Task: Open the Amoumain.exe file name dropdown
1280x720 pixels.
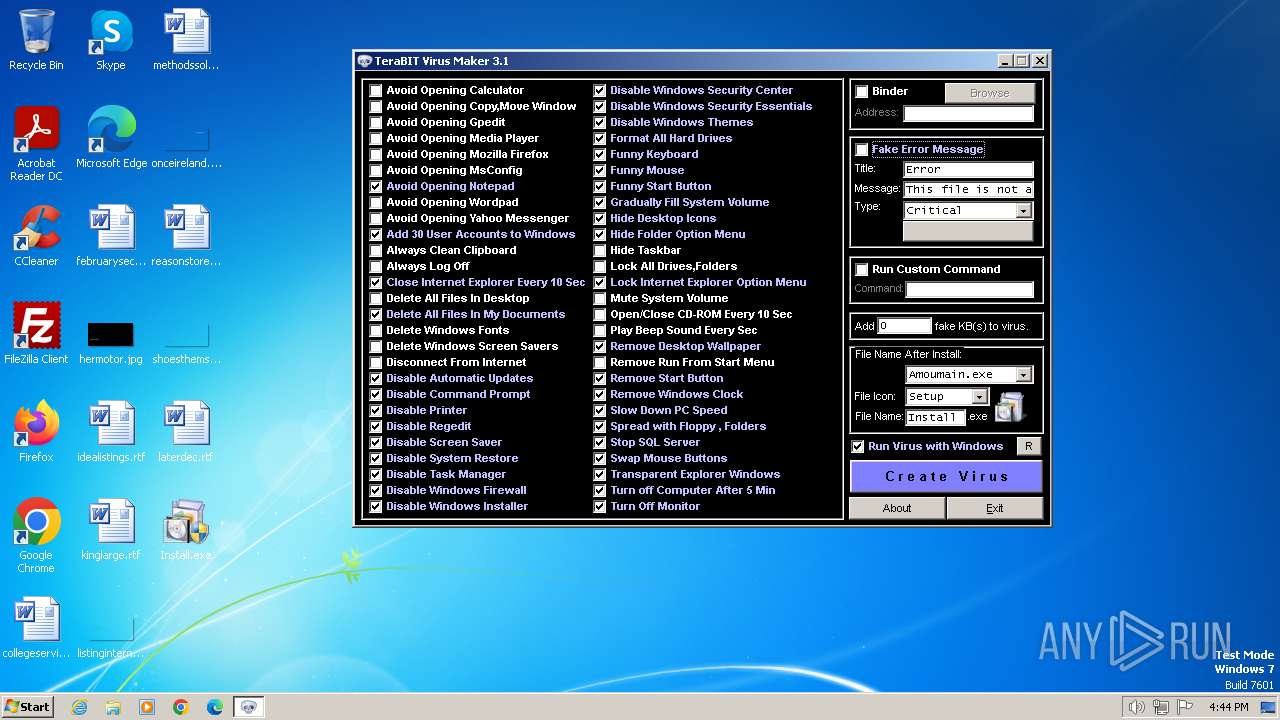Action: point(1023,375)
